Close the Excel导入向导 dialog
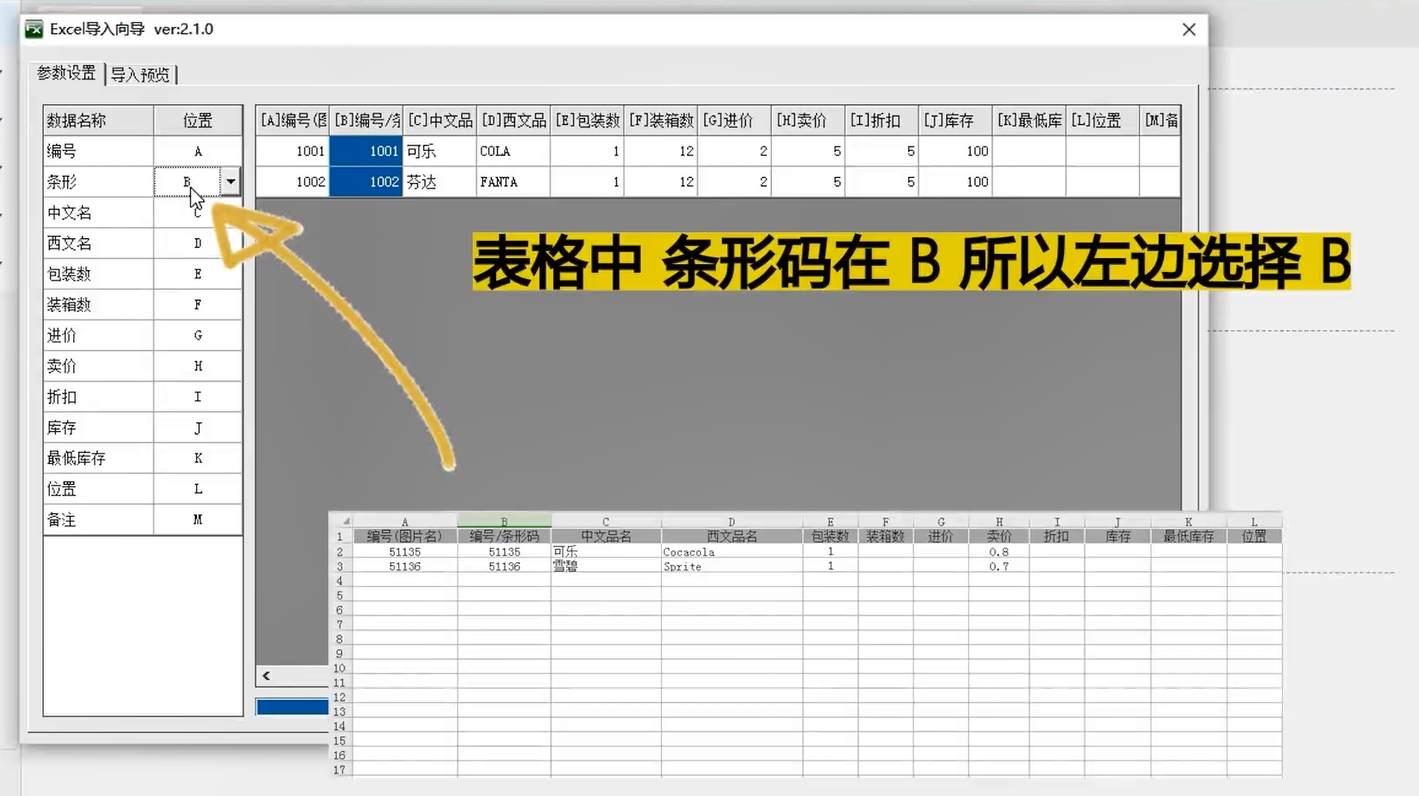 (1189, 30)
